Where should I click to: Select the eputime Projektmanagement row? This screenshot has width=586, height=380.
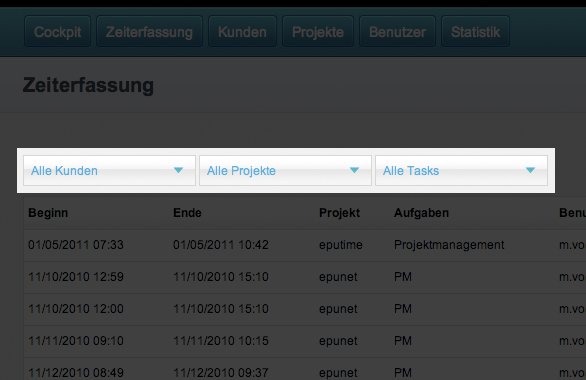tap(305, 245)
